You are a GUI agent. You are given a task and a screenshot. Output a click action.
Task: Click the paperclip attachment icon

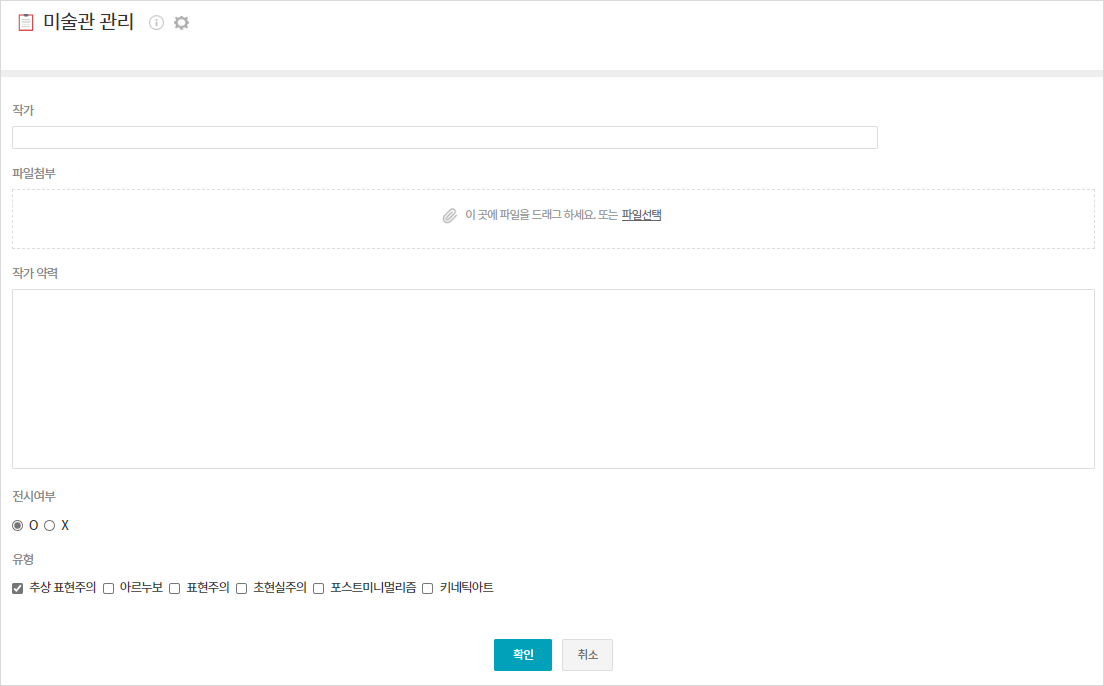[450, 215]
